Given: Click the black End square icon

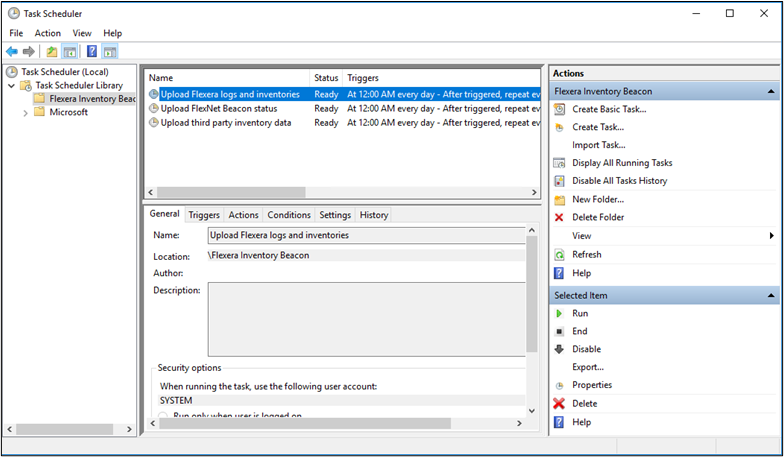Looking at the screenshot, I should 560,332.
